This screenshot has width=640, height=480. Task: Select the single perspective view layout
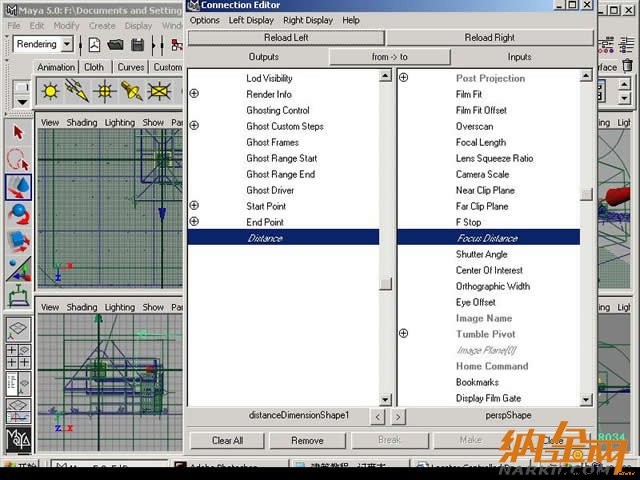pos(18,329)
